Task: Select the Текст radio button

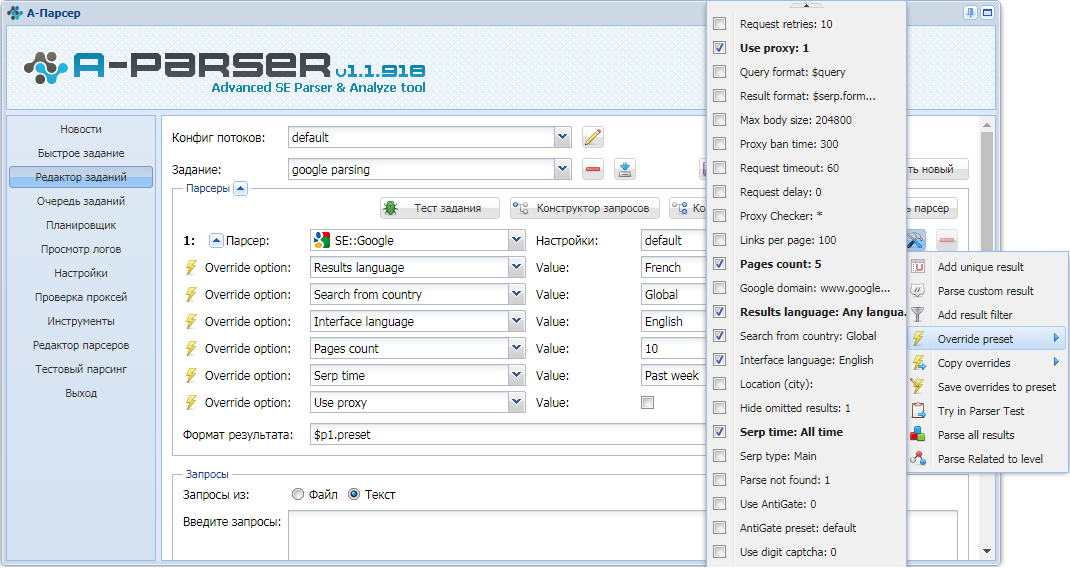Action: point(353,494)
